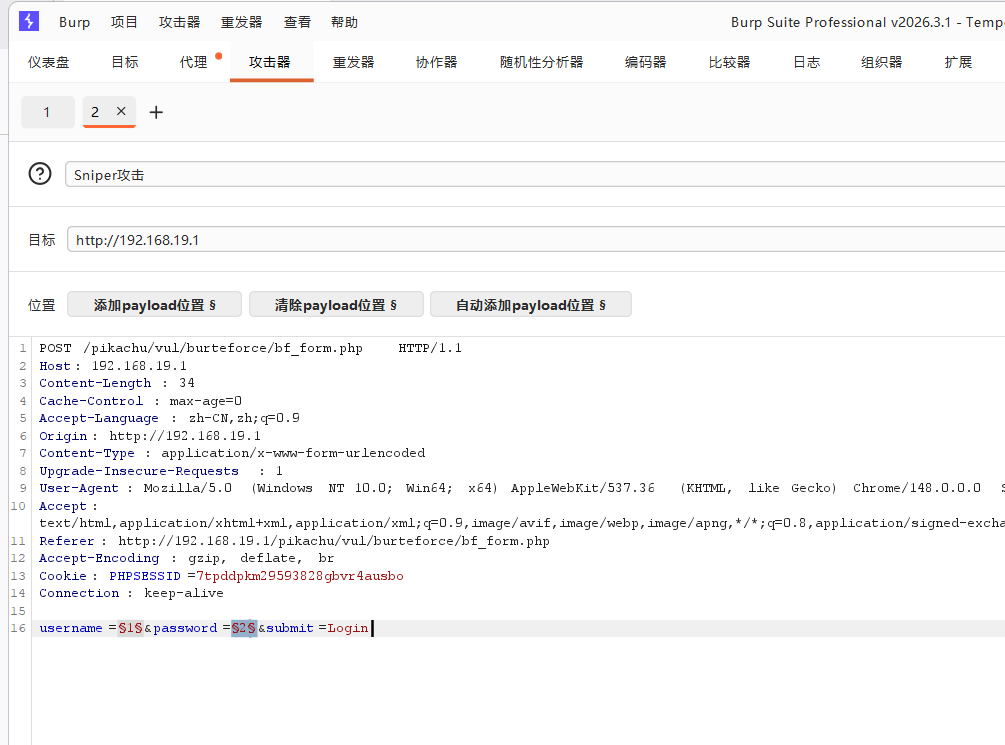Click the Burp Suite lightning logo icon
Screen dimensions: 1005x745
[x=29, y=21]
